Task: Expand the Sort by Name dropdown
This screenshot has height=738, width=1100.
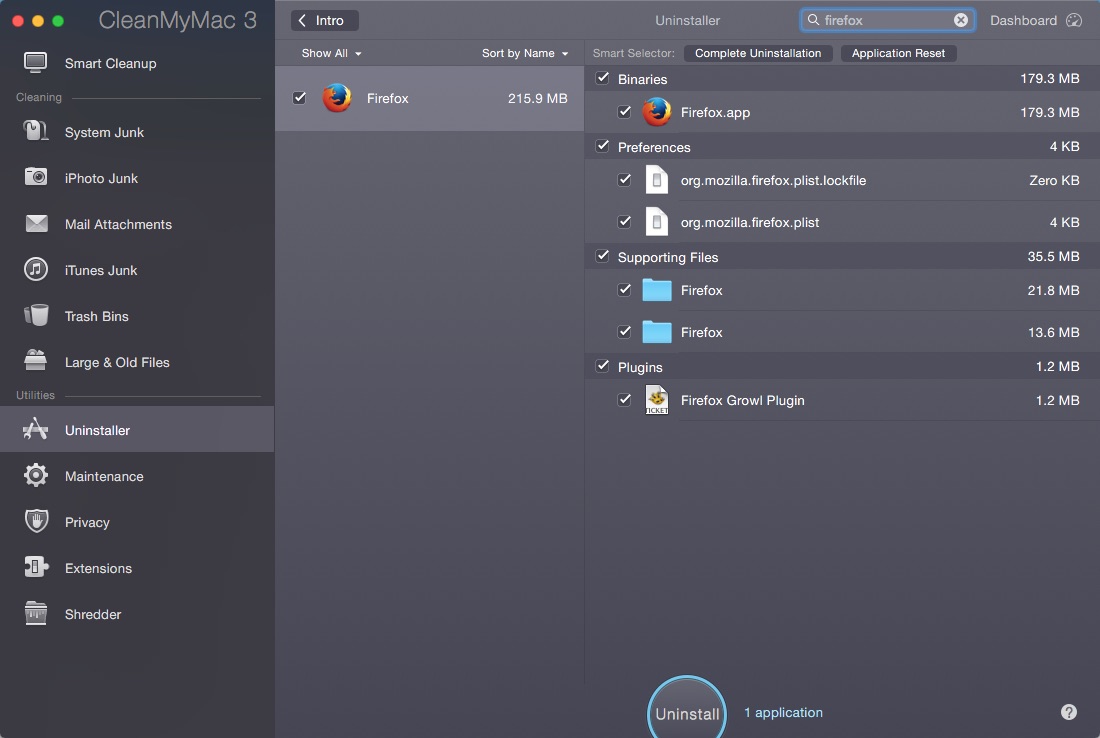Action: [524, 53]
